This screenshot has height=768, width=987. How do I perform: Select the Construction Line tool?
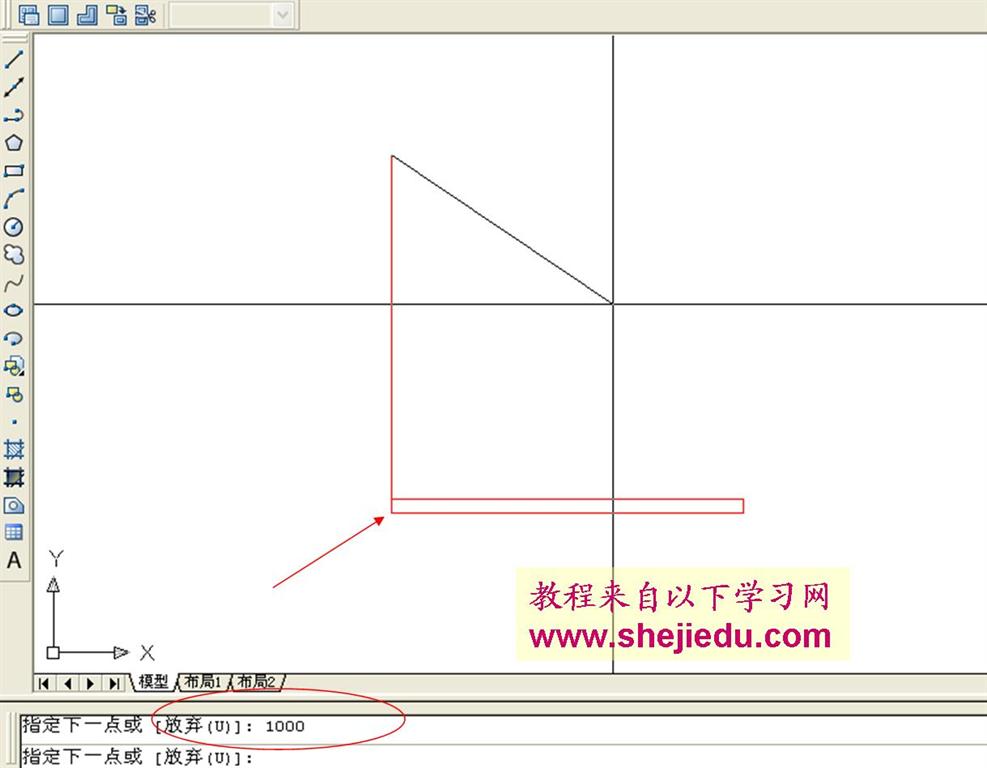tap(14, 88)
